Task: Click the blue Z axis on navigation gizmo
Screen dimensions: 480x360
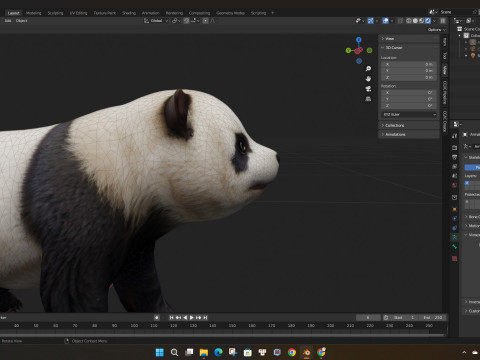Action: (x=358, y=40)
